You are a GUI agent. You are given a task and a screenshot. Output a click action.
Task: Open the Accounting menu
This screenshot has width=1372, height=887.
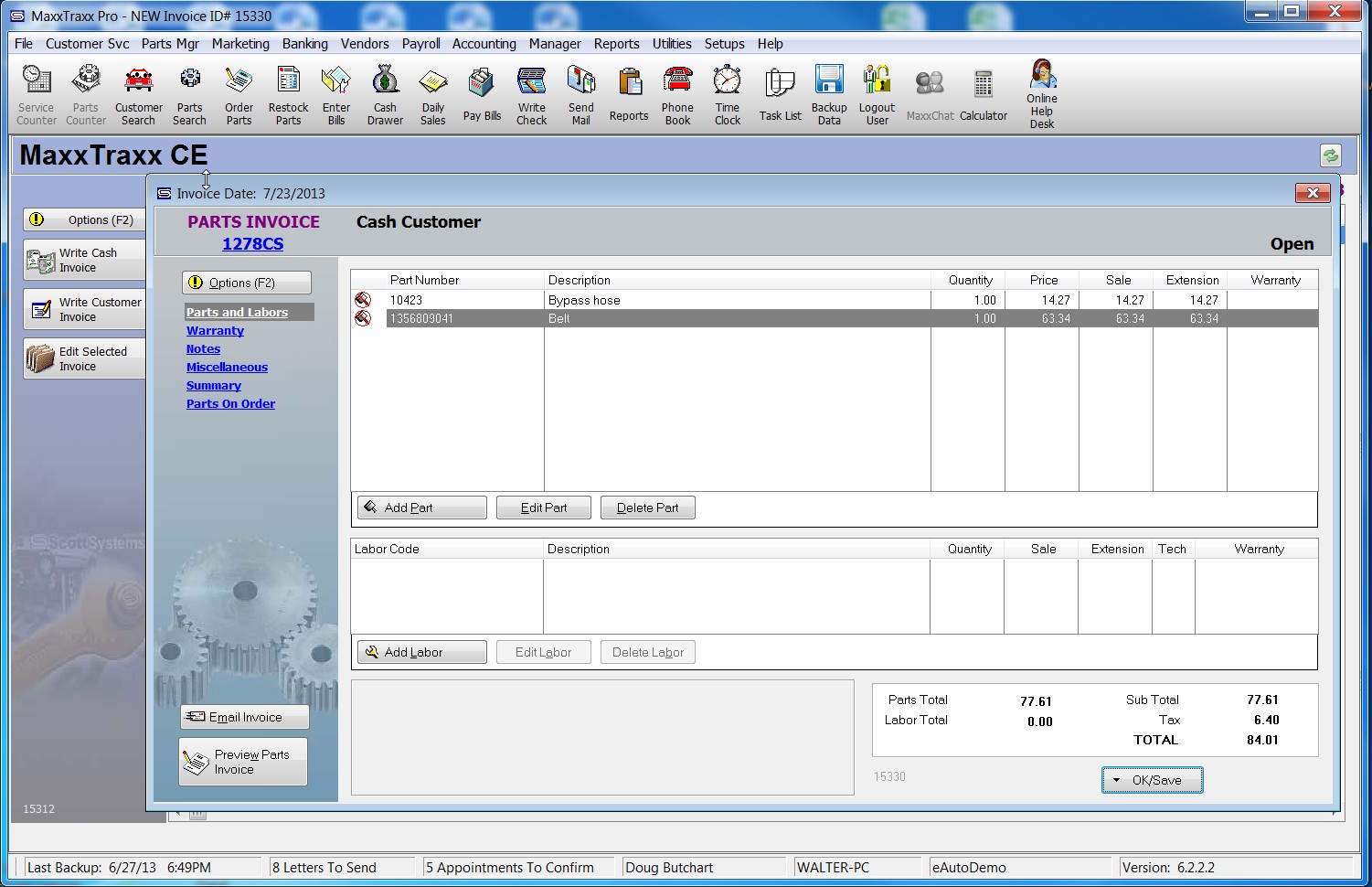tap(484, 44)
